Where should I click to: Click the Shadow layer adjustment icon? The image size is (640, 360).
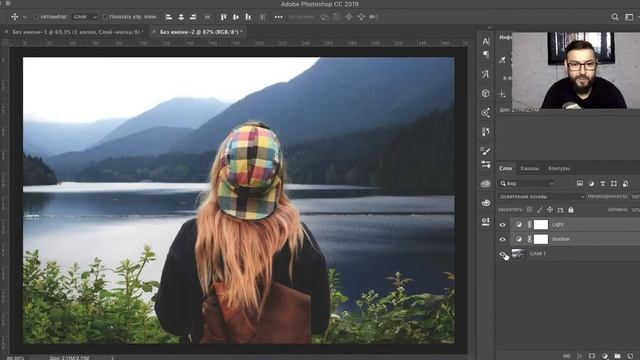(x=519, y=239)
